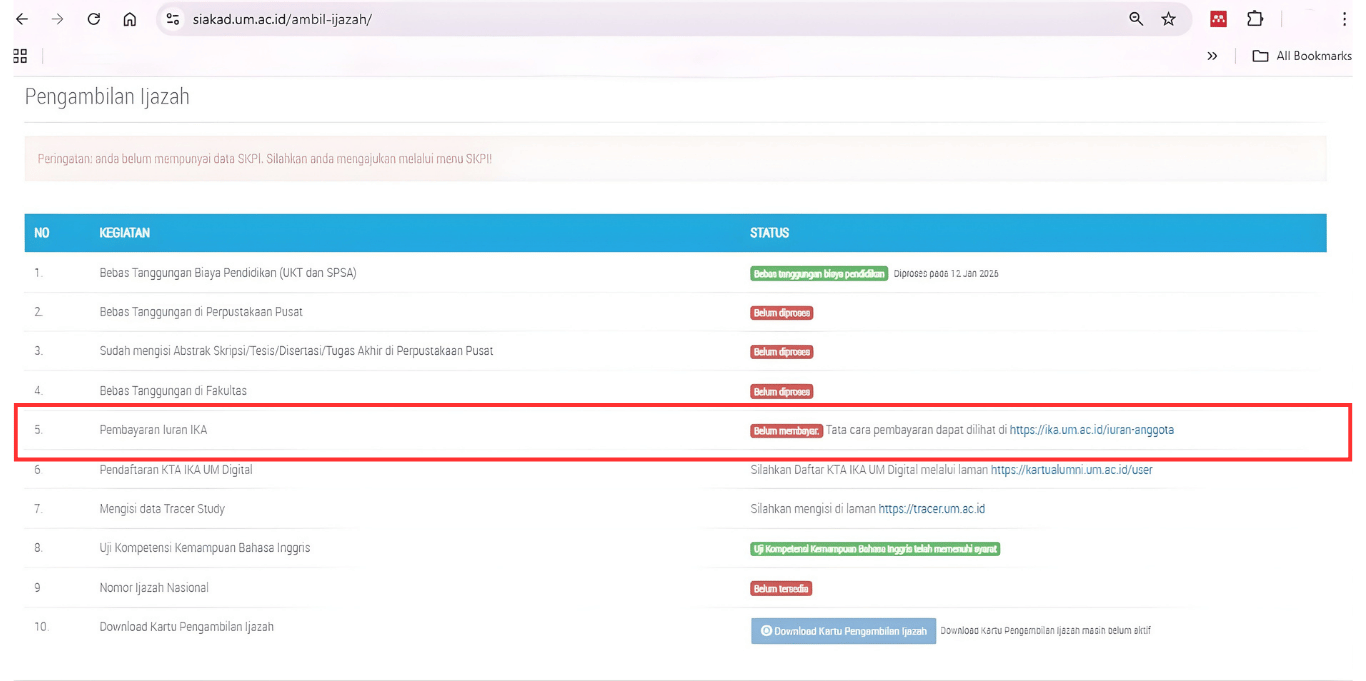Select 'Bebas Tanggungan di Perpustakaan Pusat' row text
1366x681 pixels.
[201, 312]
